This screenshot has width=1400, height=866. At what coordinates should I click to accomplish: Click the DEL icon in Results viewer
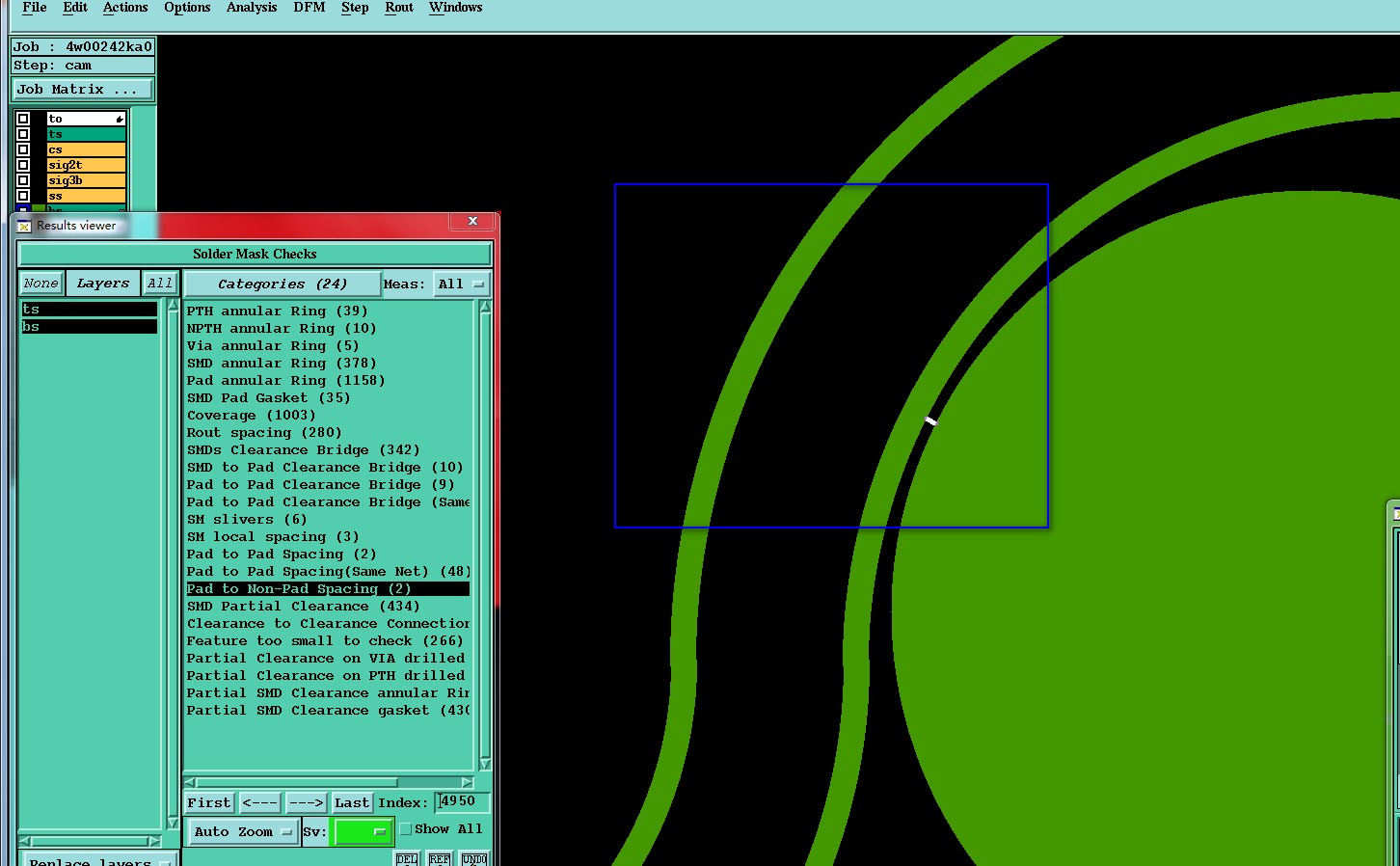[x=407, y=858]
